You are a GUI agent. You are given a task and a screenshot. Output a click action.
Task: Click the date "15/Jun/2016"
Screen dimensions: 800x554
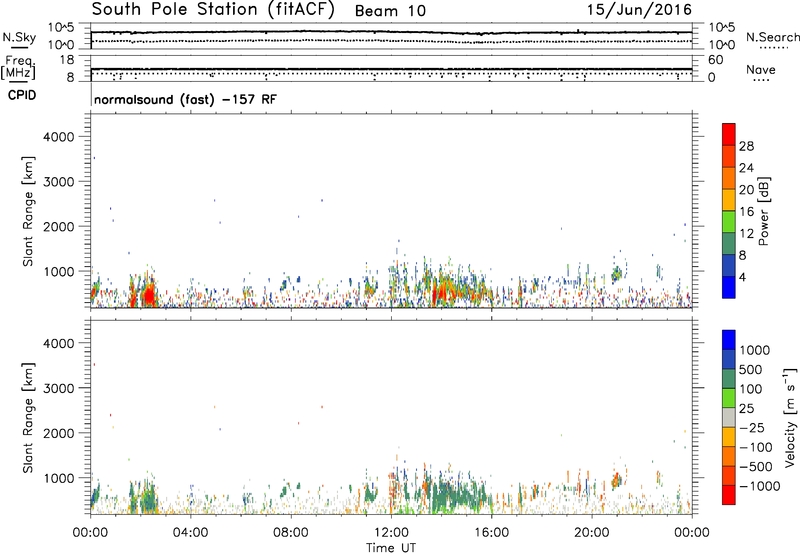click(639, 10)
